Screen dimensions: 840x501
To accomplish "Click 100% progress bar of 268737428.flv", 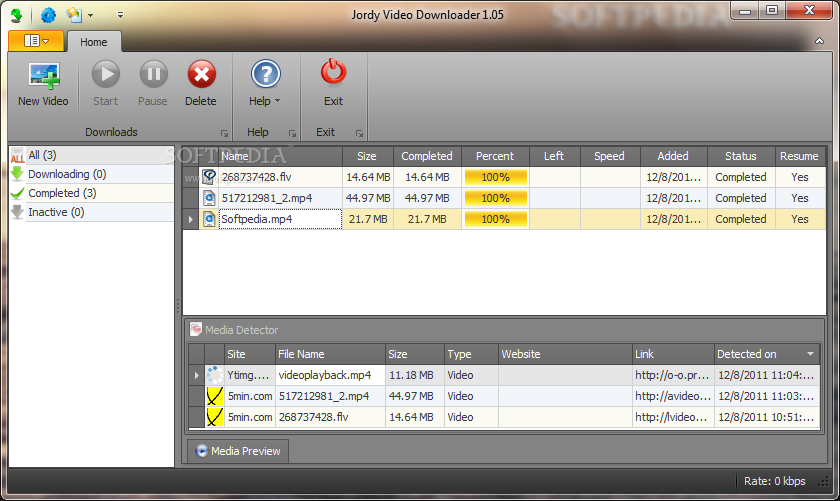I will tap(496, 177).
